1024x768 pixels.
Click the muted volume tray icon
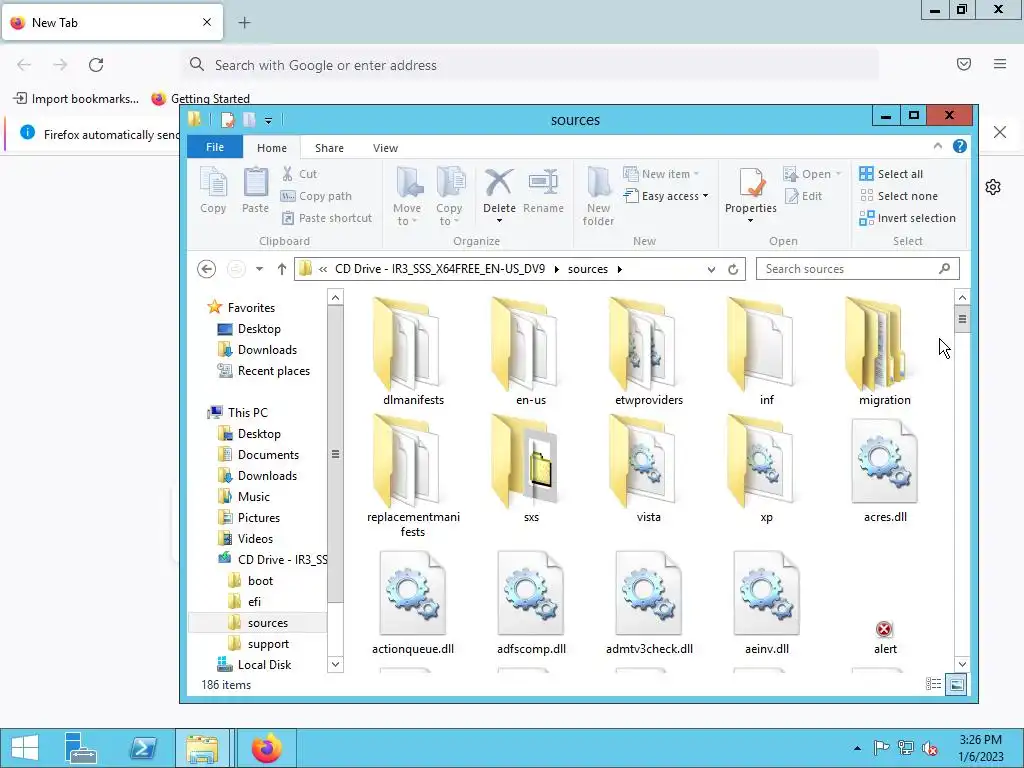[929, 748]
